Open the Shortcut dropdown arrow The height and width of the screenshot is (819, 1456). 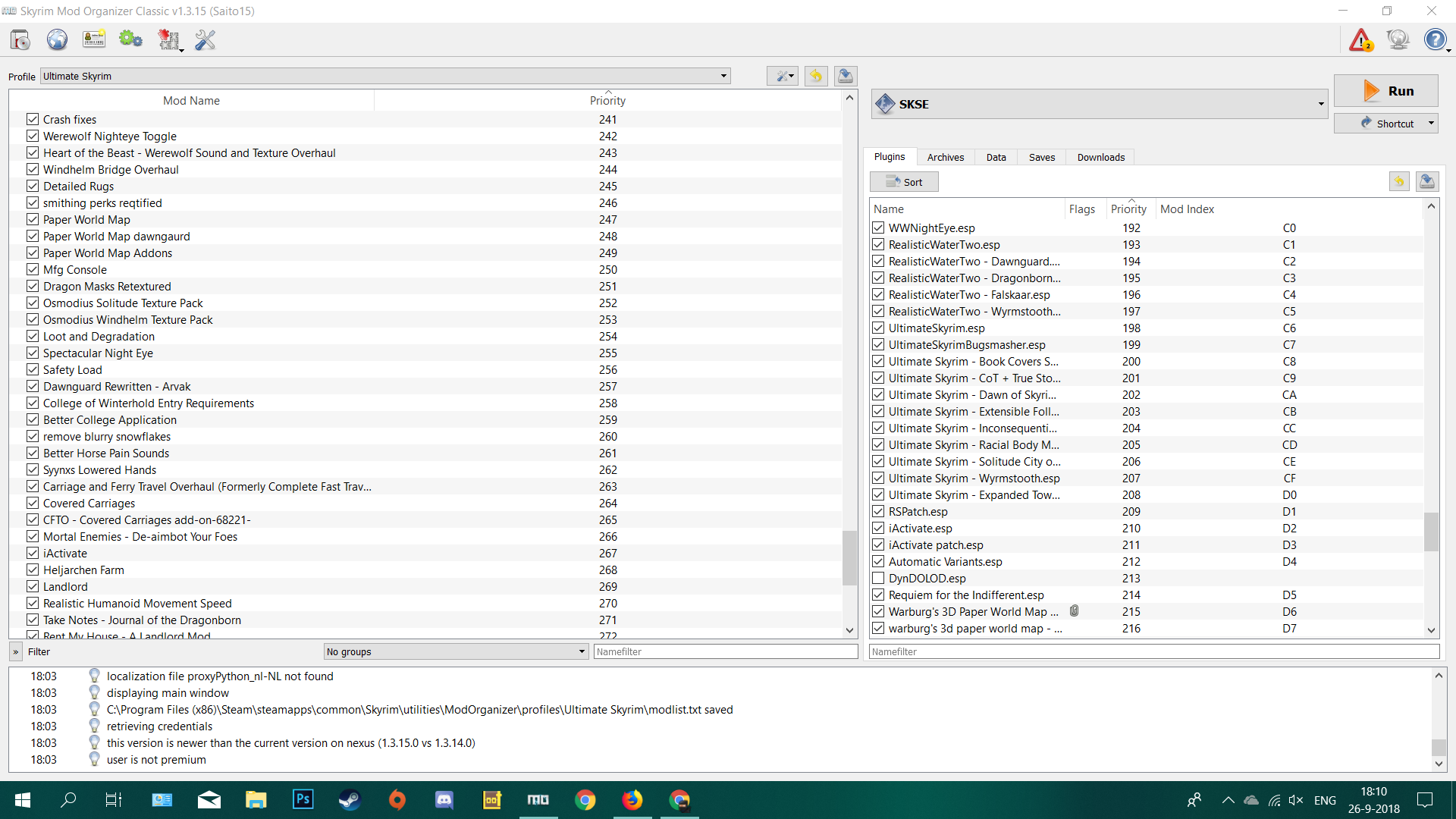pos(1431,123)
